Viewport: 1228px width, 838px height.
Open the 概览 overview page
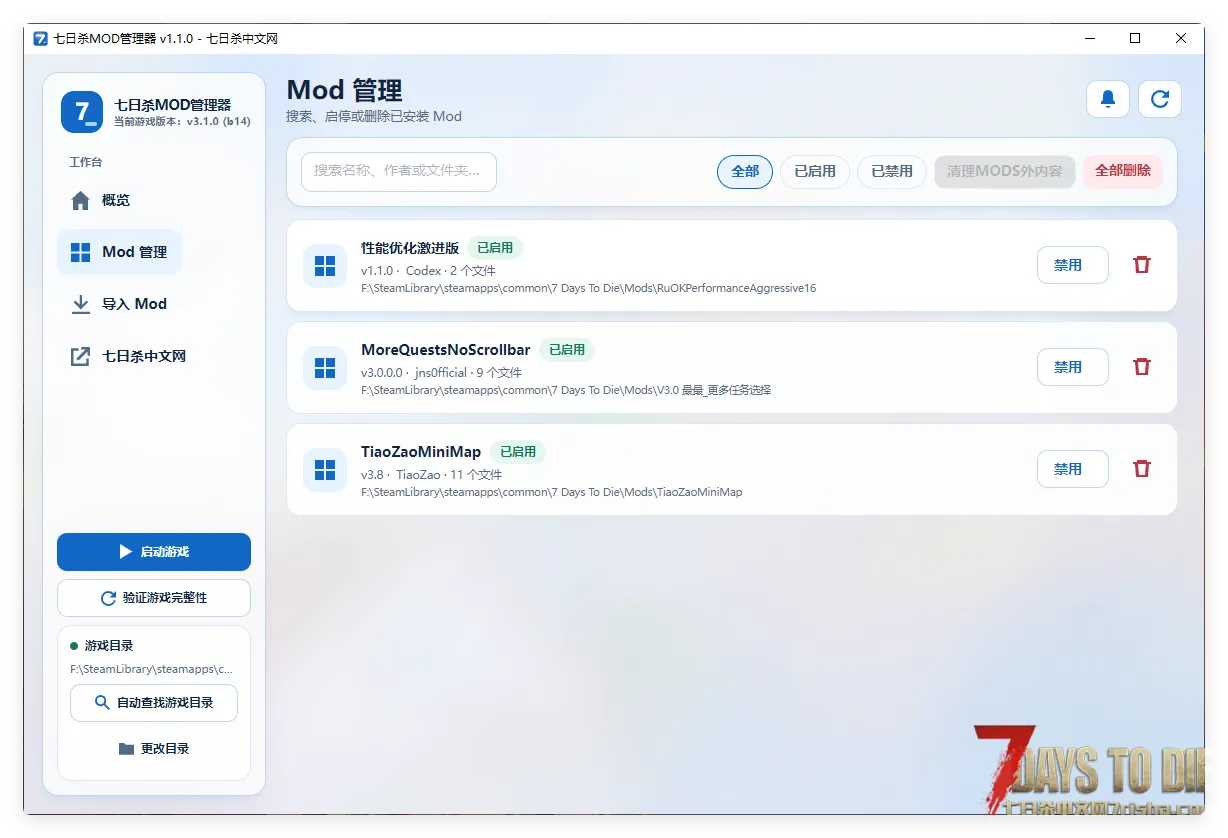(x=119, y=200)
